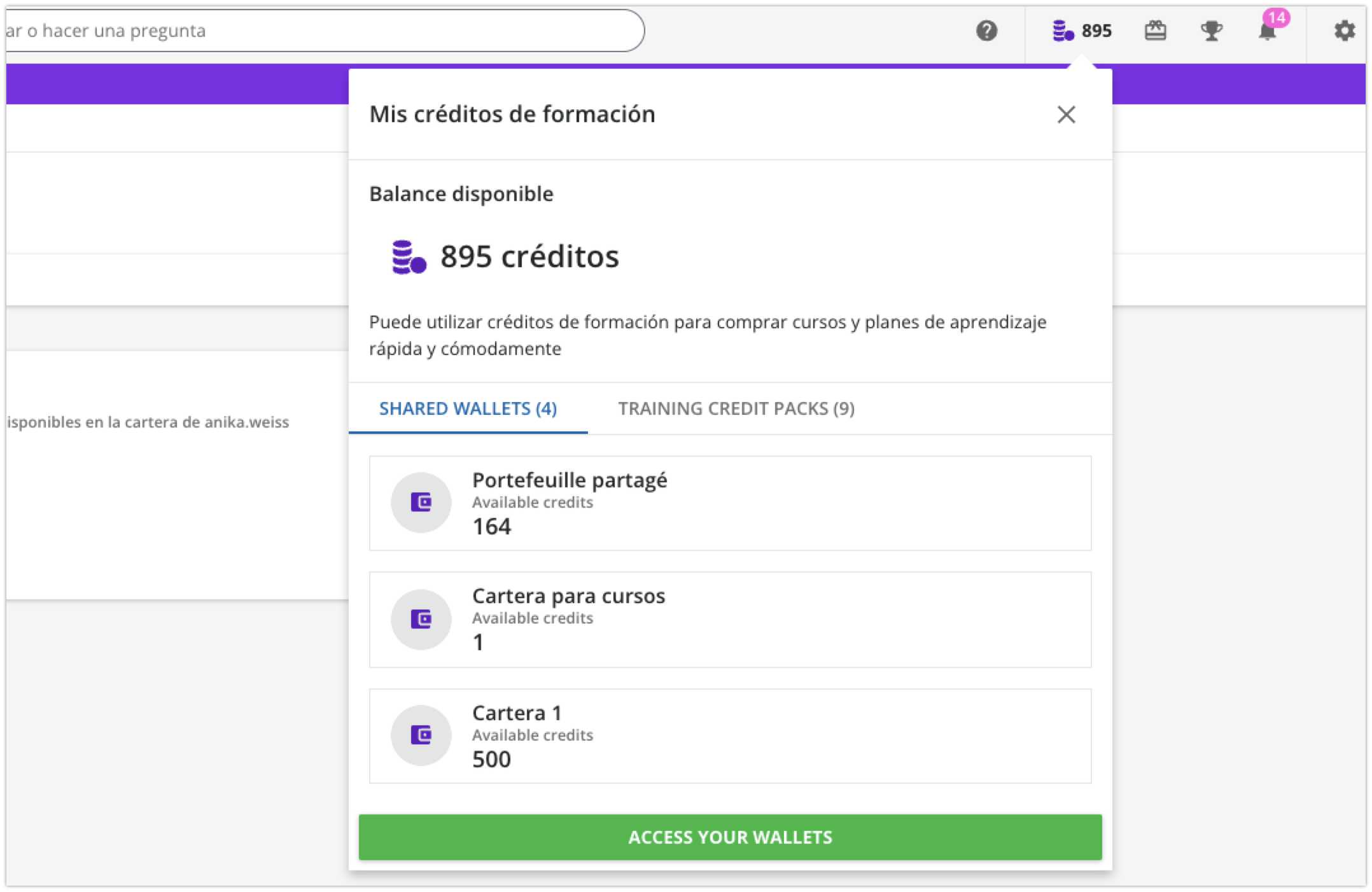Select the Shared Wallets tab

point(468,408)
